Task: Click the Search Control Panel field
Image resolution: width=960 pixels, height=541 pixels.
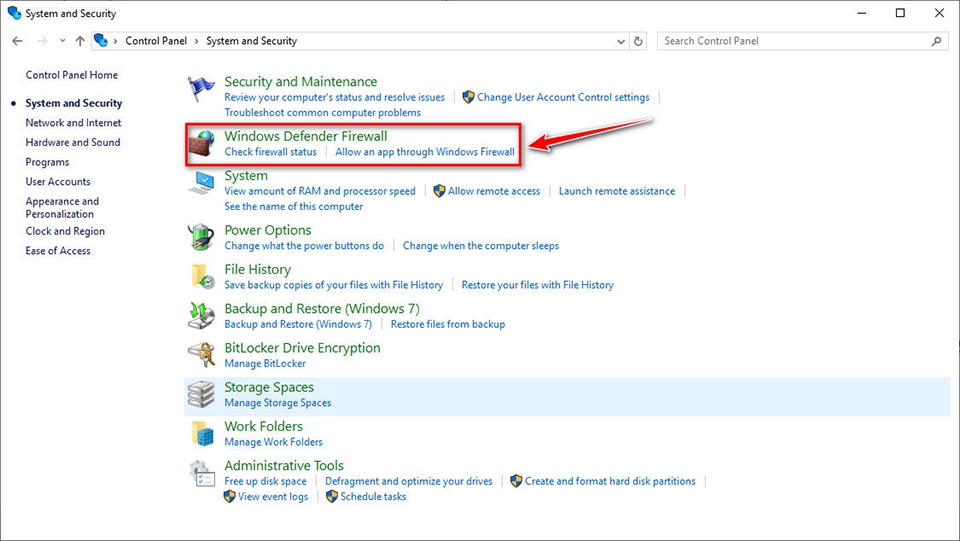Action: click(803, 41)
